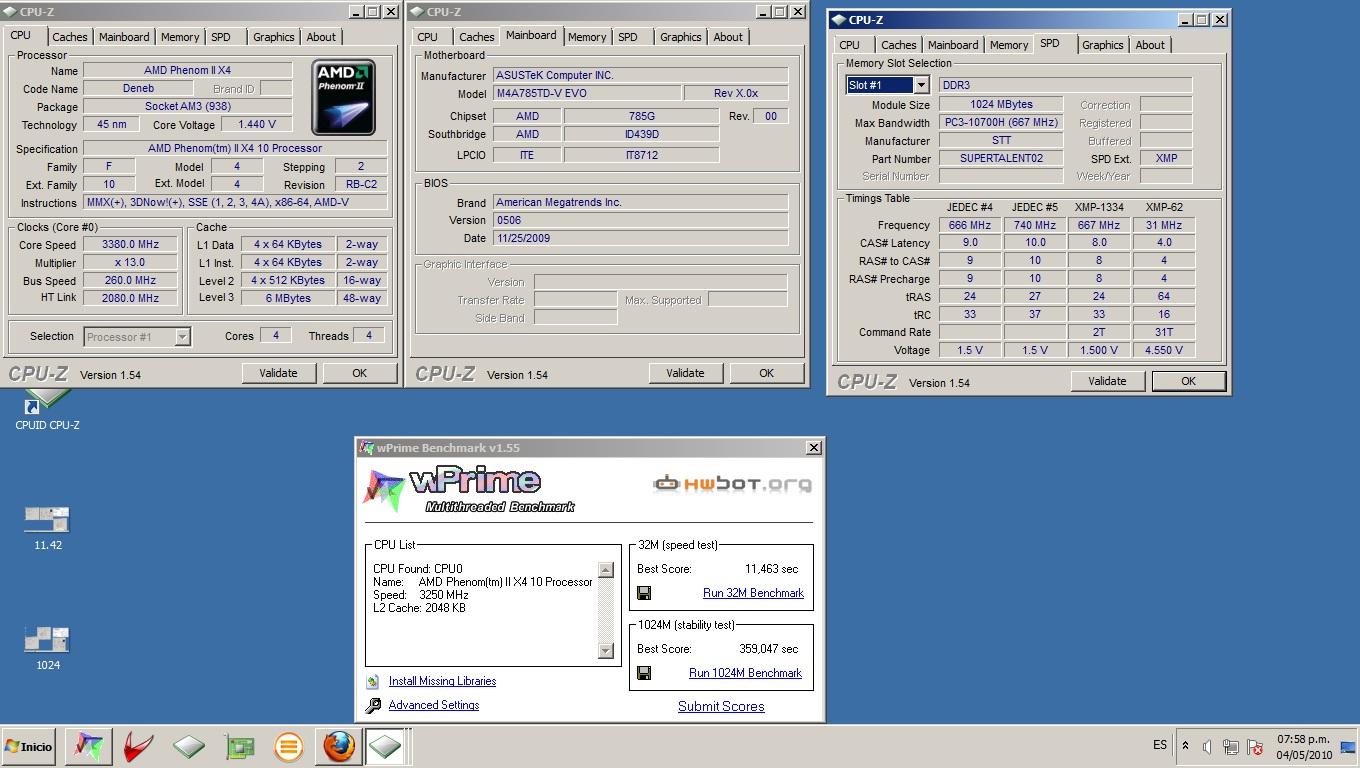Save the 1024M best score floppy icon
The image size is (1360, 768).
pyautogui.click(x=644, y=673)
